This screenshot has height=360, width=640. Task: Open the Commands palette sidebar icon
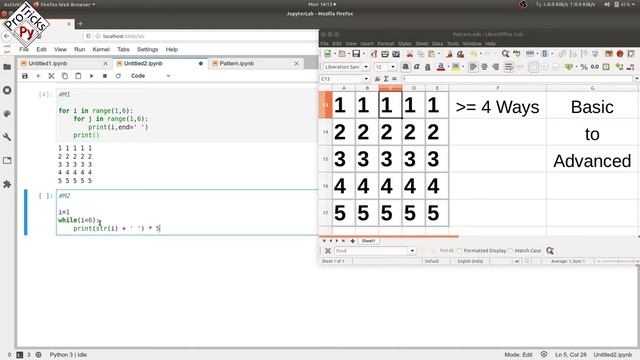[x=7, y=113]
